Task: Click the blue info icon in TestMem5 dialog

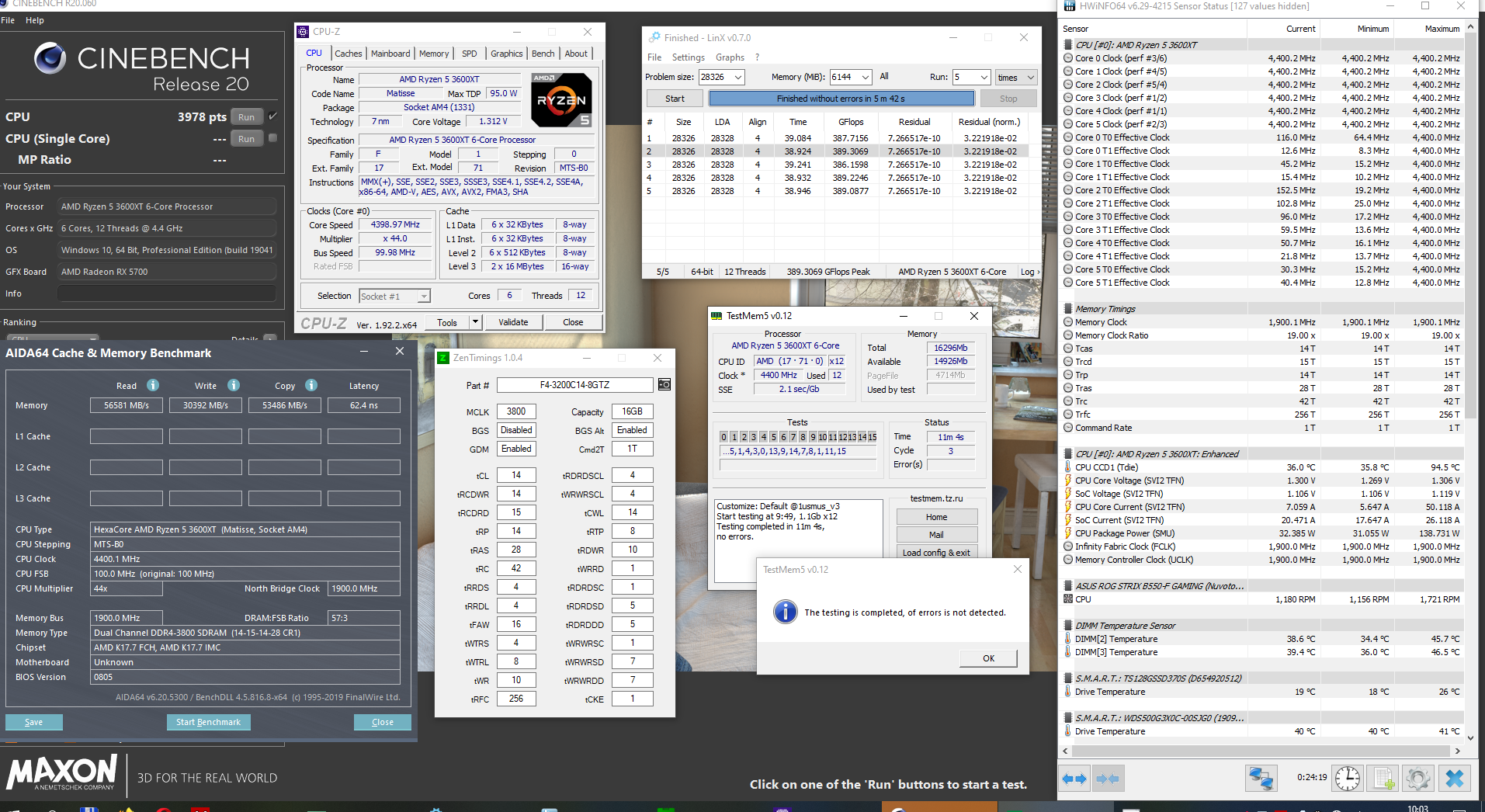Action: (786, 612)
